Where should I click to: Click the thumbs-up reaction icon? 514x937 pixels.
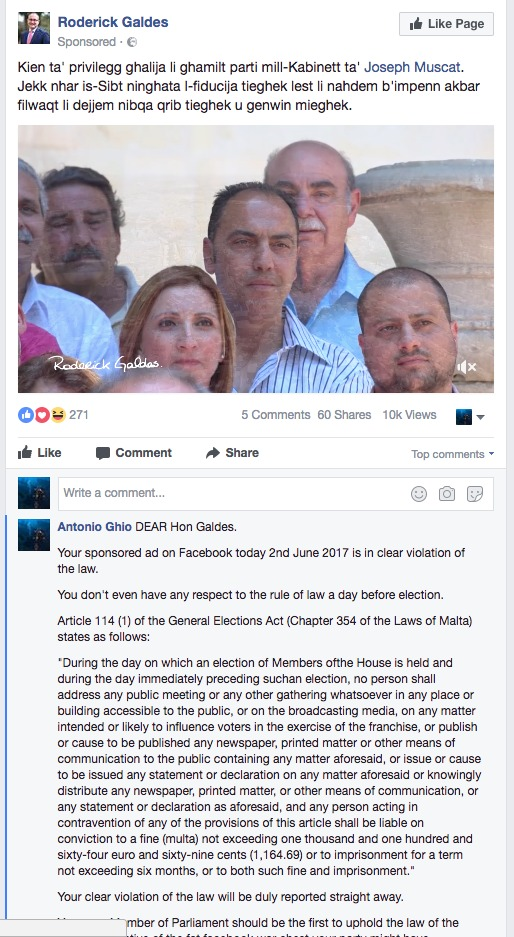click(26, 415)
